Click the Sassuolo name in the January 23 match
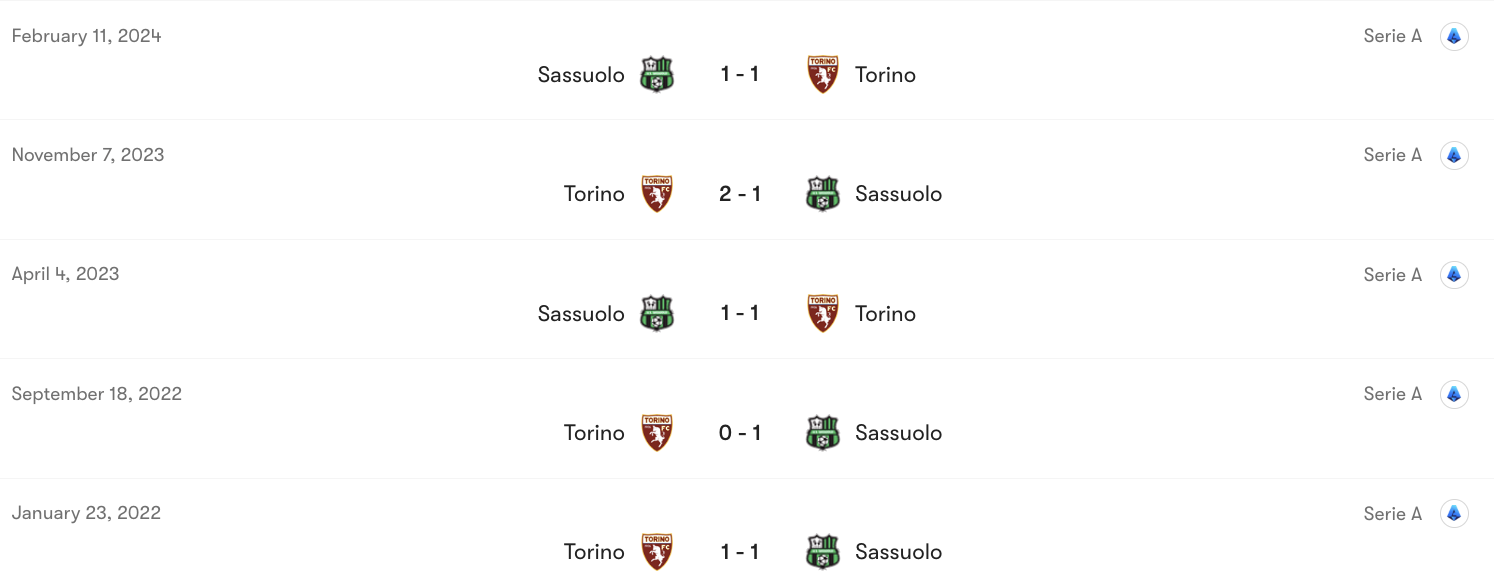Viewport: 1494px width, 584px height. 898,551
